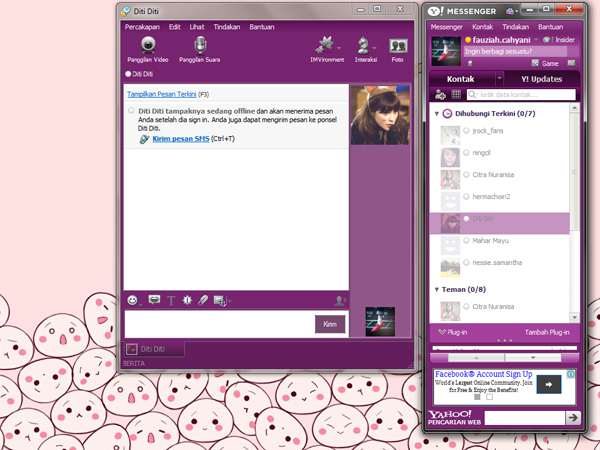The image size is (600, 450).
Task: Open the Messenger menu
Action: point(447,27)
